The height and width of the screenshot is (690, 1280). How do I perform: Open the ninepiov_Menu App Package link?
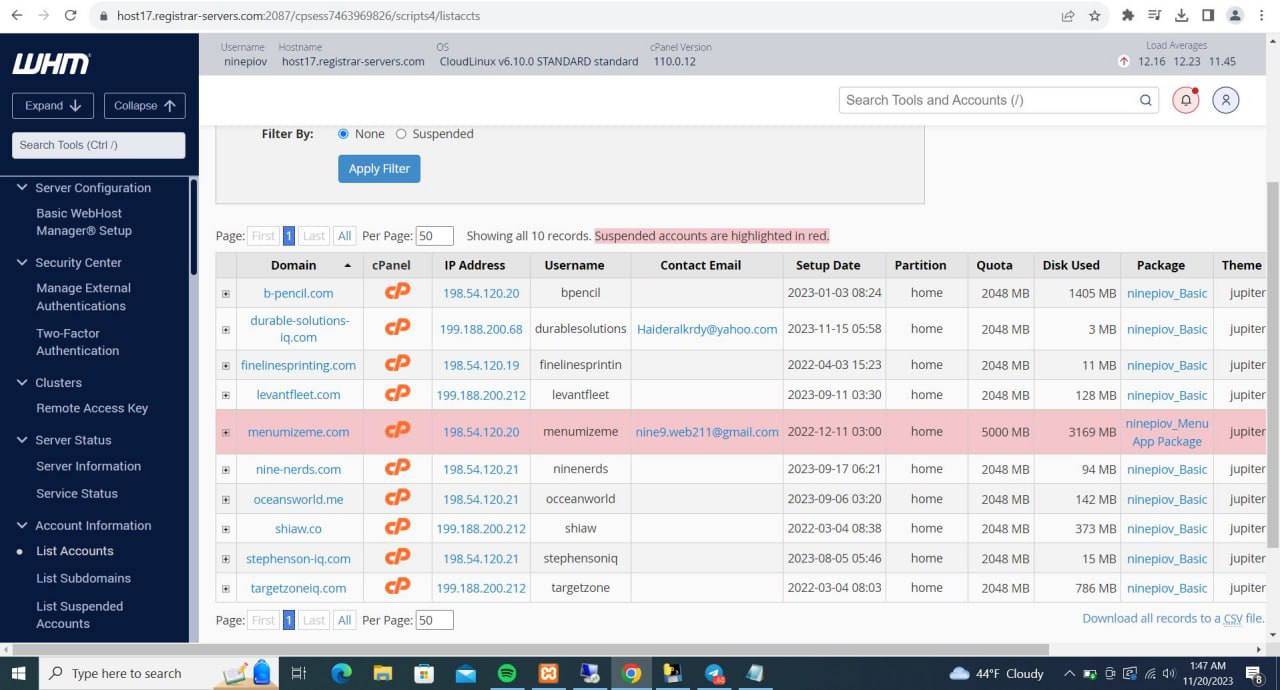pyautogui.click(x=1167, y=432)
